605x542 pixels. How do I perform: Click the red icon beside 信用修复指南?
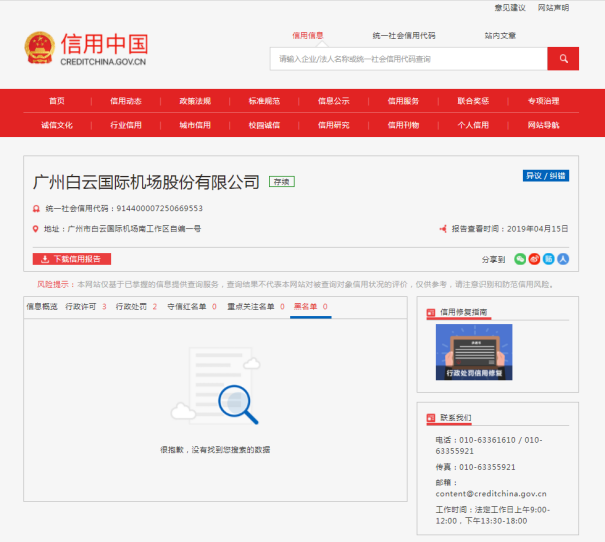click(431, 312)
